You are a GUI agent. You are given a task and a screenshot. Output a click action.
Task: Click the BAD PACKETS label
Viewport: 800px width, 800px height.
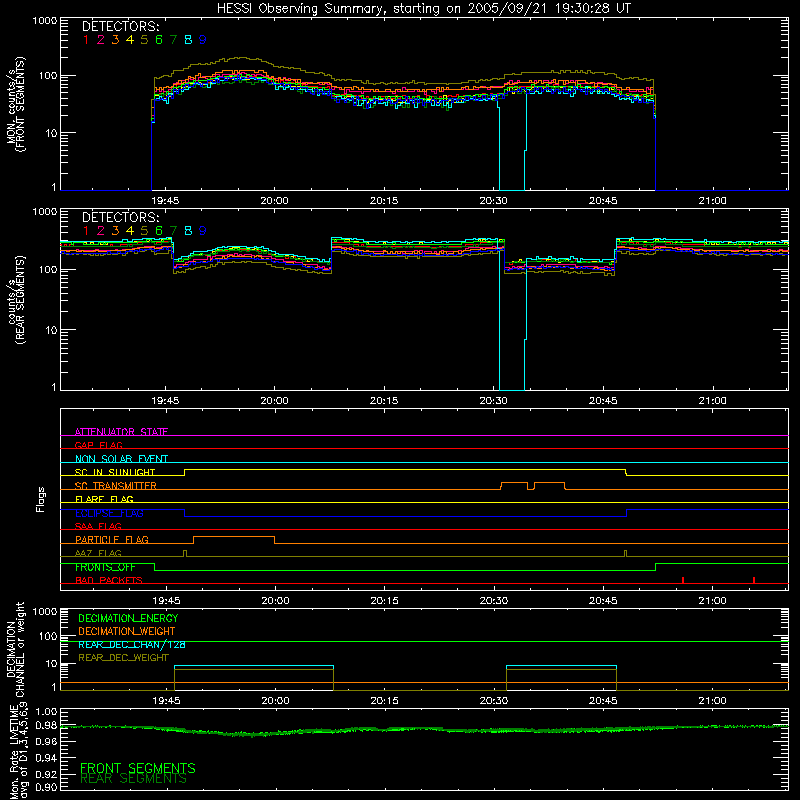point(109,580)
